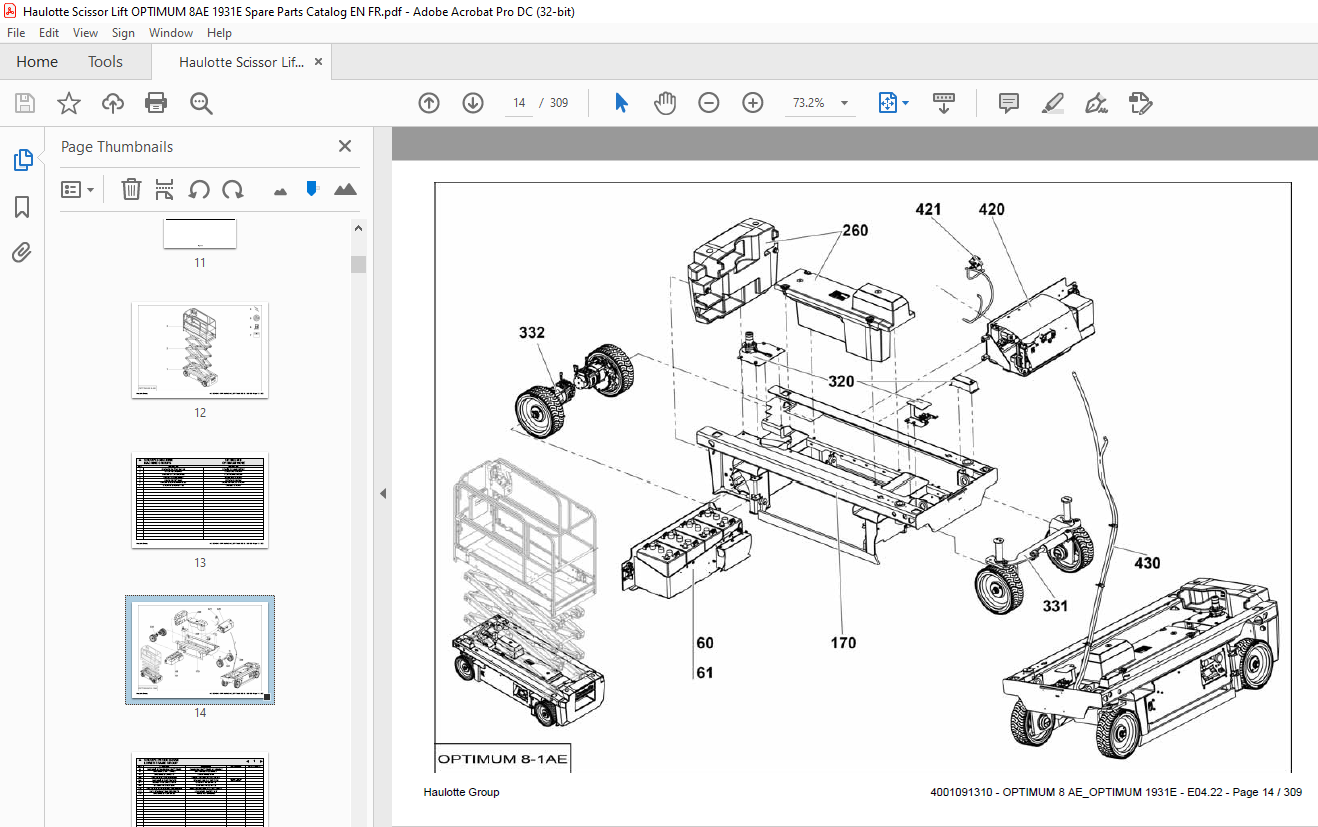1318x827 pixels.
Task: Click the Extract pages scissor icon
Action: pos(165,189)
